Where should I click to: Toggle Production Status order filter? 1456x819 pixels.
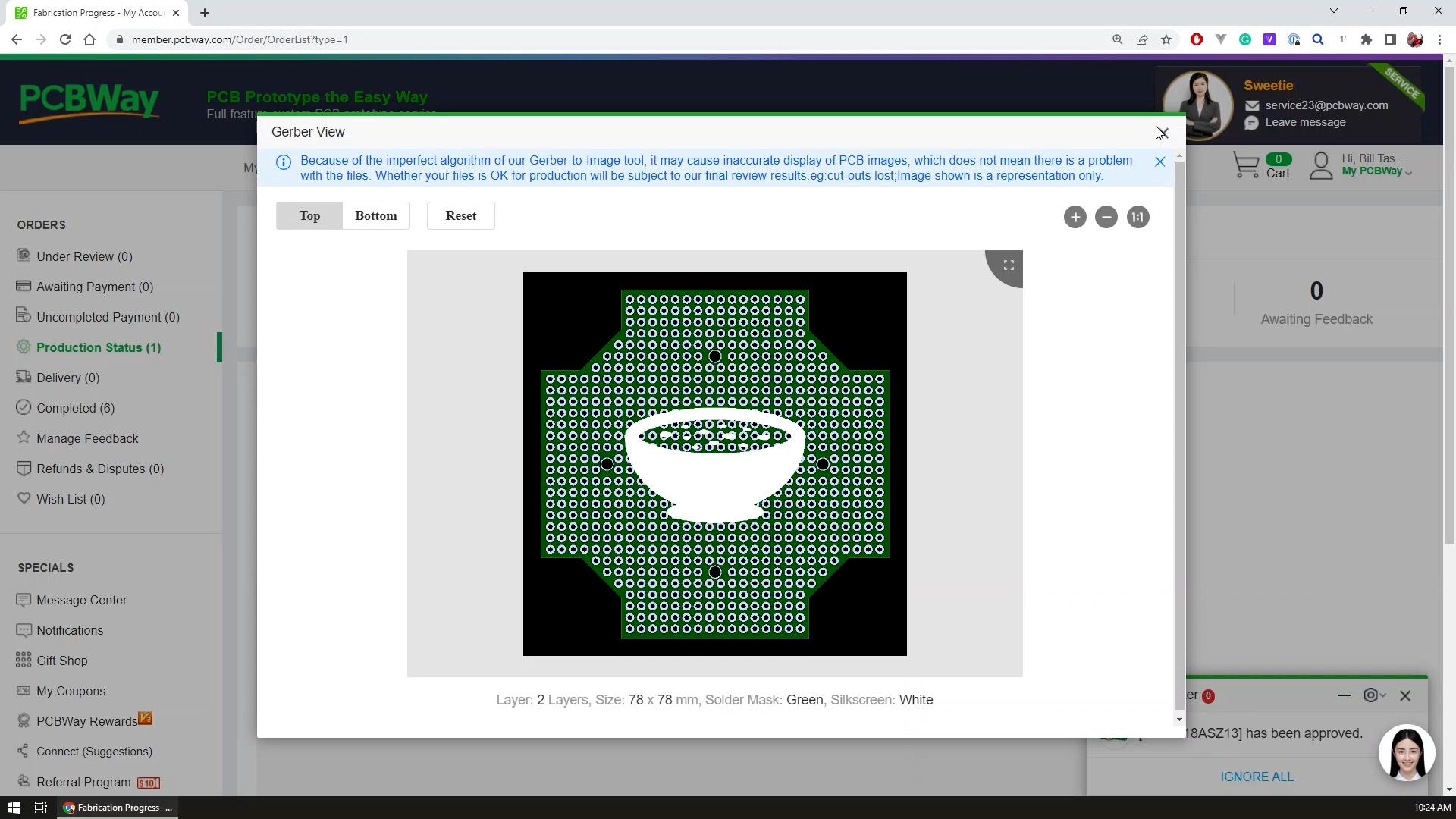(98, 347)
